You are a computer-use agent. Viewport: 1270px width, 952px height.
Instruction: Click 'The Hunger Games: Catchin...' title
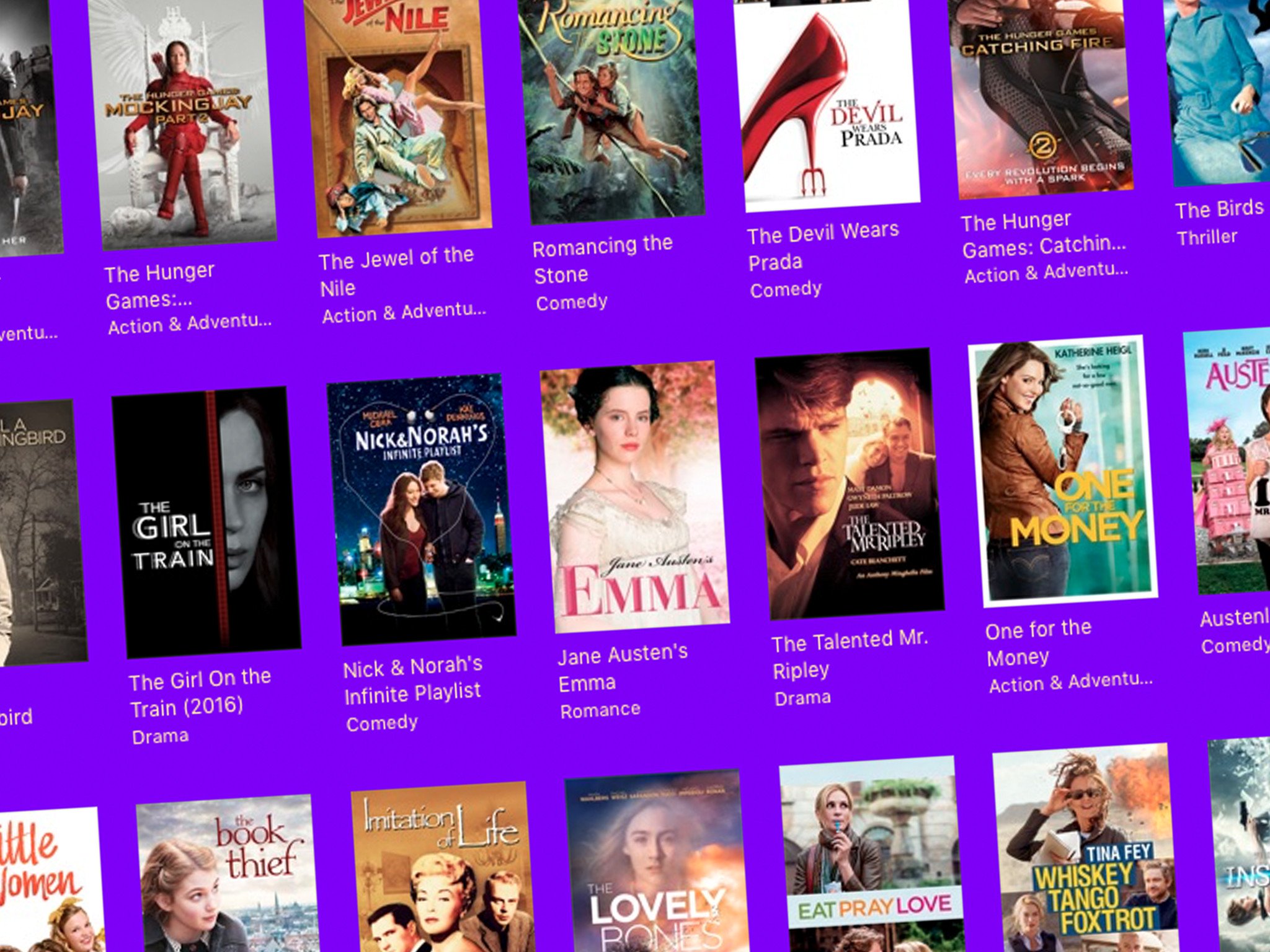[x=1044, y=234]
